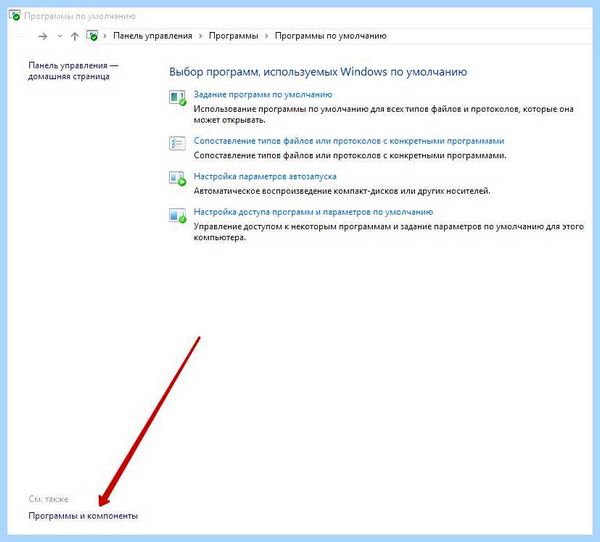The height and width of the screenshot is (542, 600).
Task: Open Программы и компоненты link
Action: click(83, 516)
